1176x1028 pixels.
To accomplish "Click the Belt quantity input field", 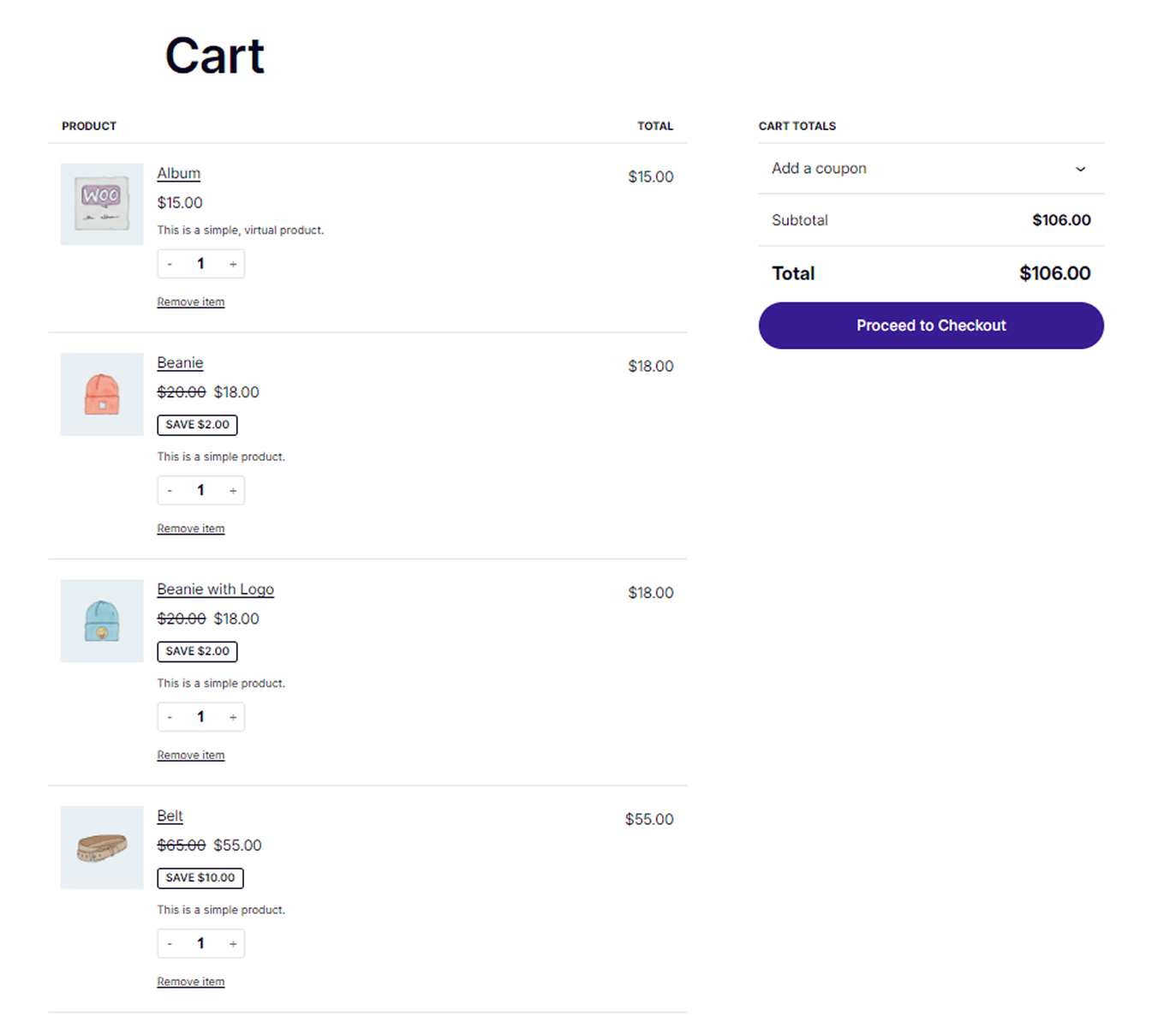I will (x=200, y=944).
